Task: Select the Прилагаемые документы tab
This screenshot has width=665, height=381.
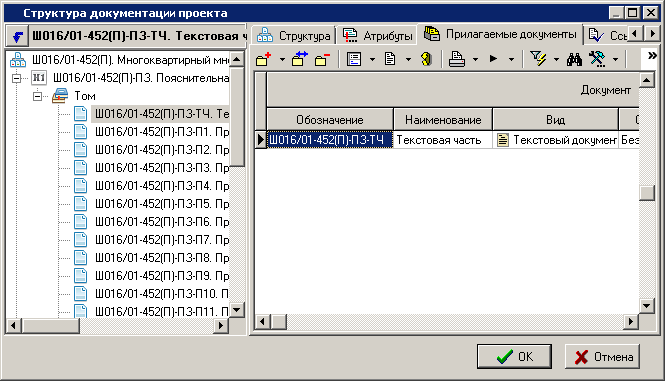Action: pos(500,34)
